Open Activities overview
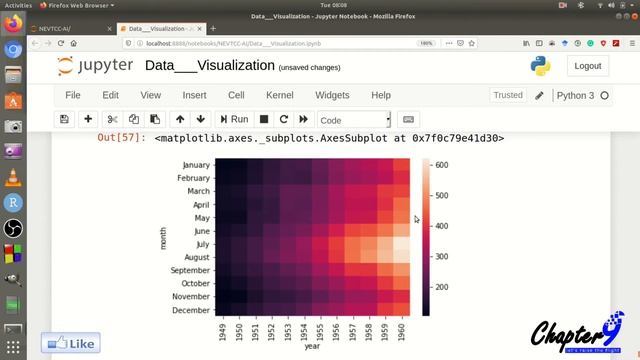640x360 pixels. click(18, 5)
